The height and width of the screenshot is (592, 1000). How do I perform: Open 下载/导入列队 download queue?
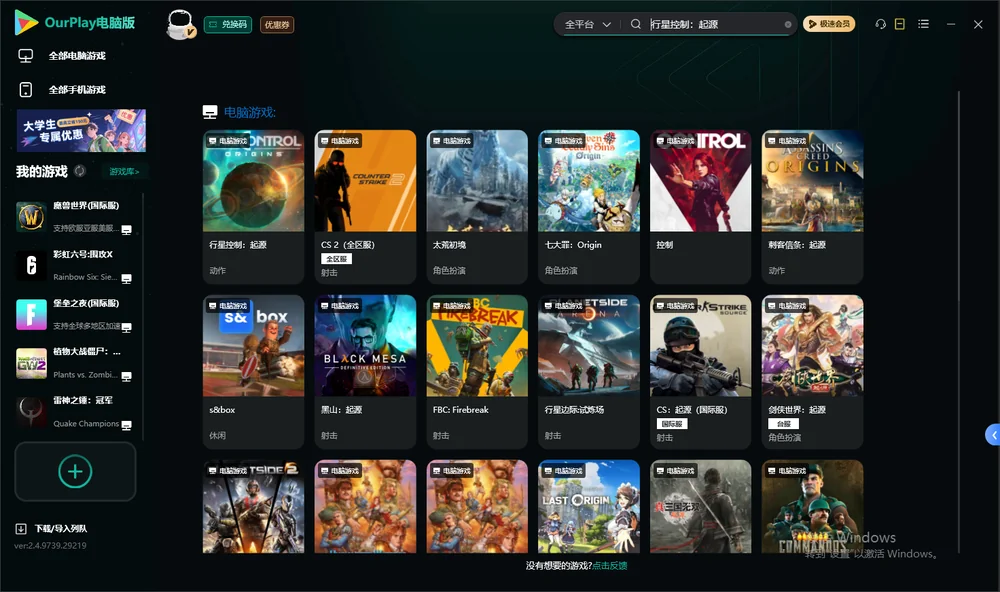(52, 528)
